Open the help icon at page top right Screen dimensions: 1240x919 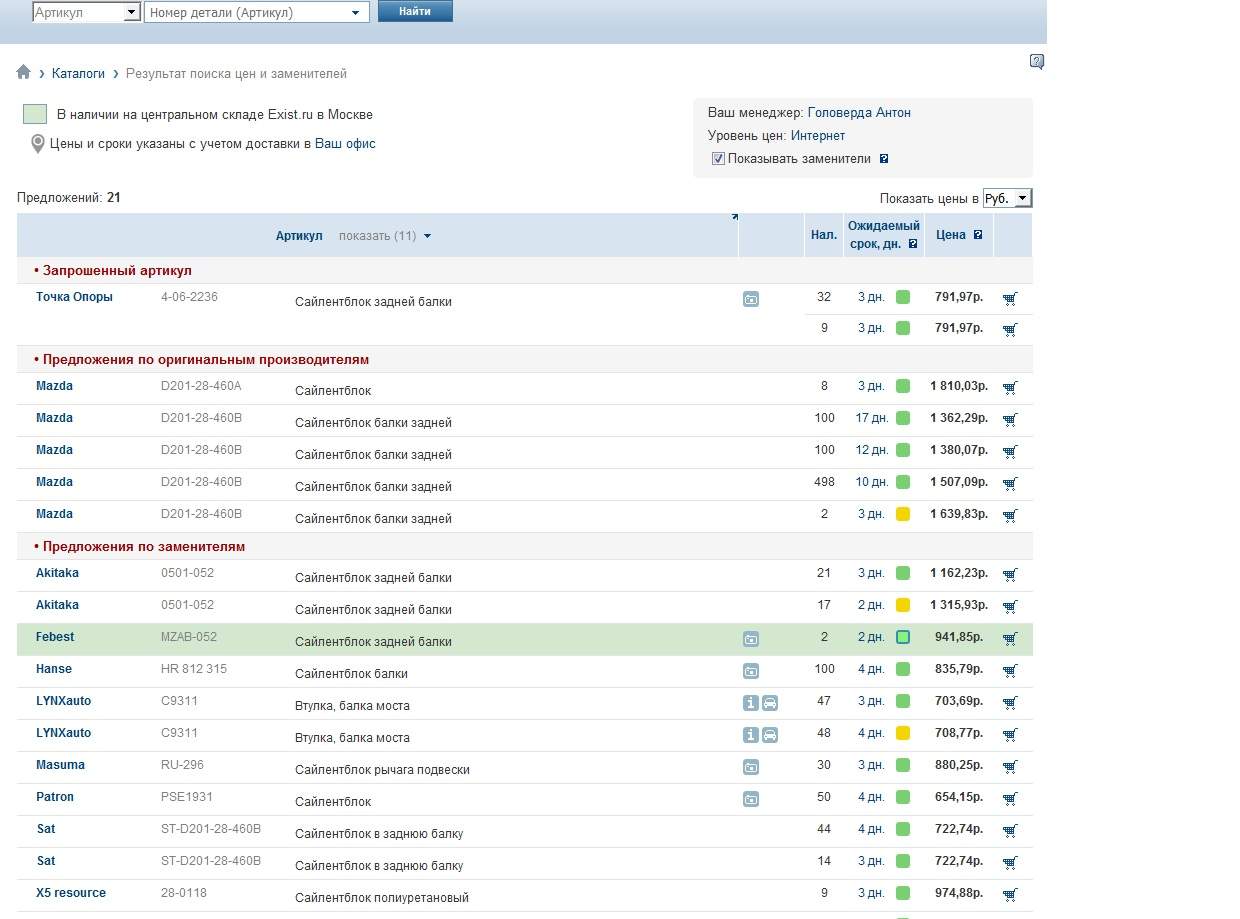point(1037,62)
